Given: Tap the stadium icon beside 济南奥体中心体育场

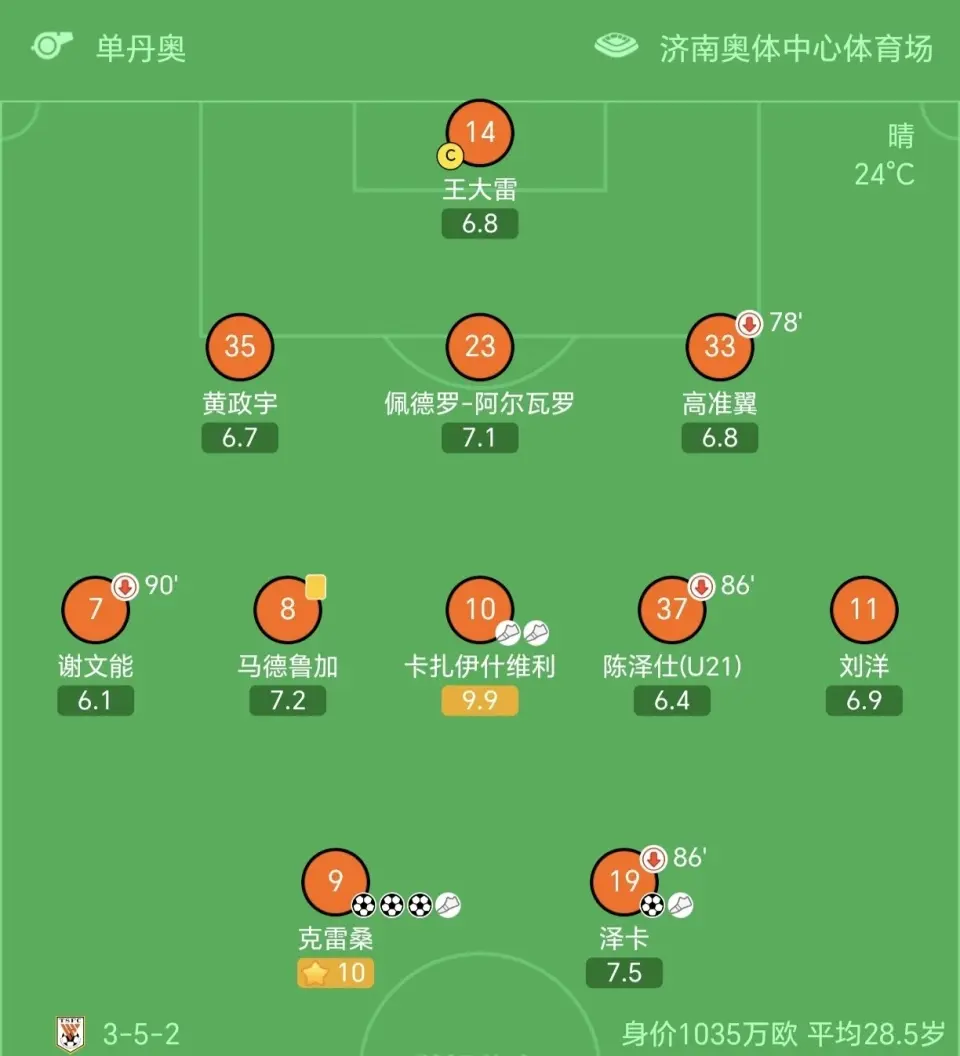Looking at the screenshot, I should 616,46.
